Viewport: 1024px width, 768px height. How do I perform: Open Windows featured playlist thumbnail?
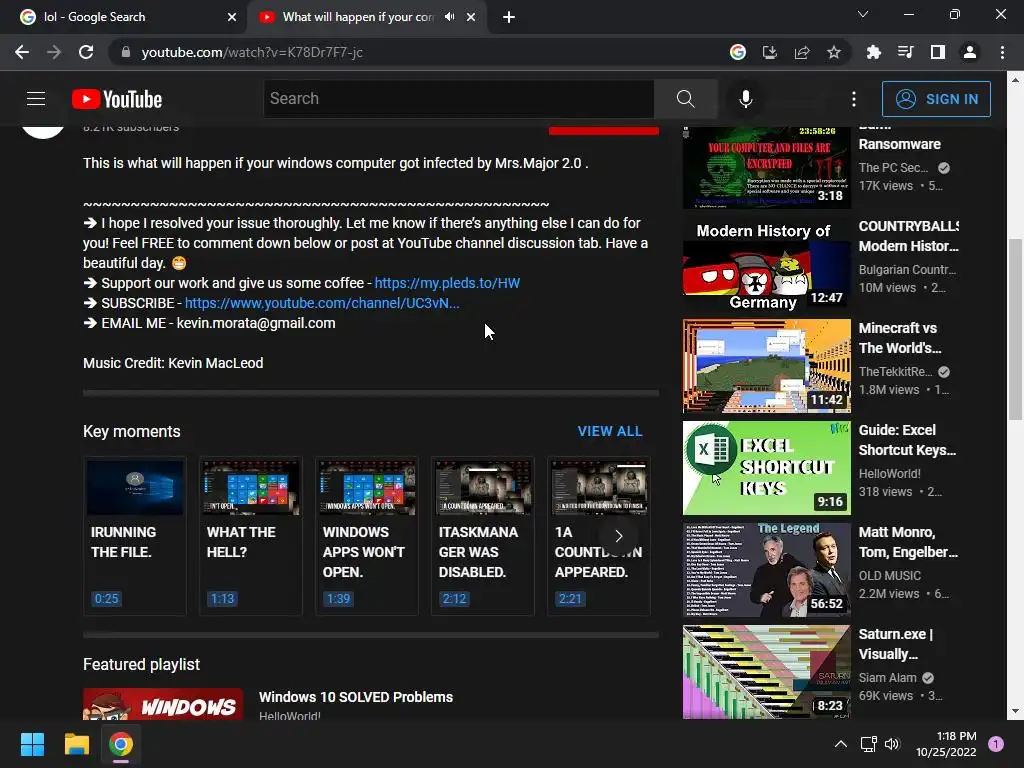tap(163, 704)
